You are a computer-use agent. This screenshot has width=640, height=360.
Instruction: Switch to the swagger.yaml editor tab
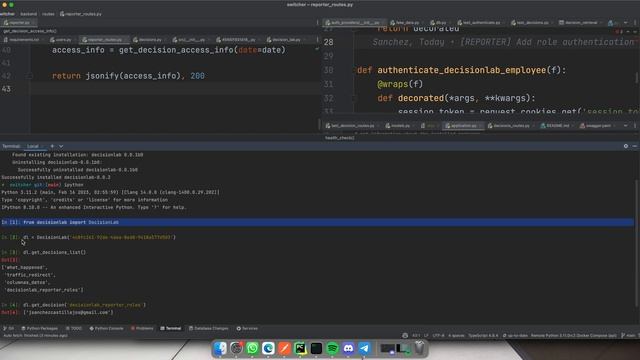(598, 125)
